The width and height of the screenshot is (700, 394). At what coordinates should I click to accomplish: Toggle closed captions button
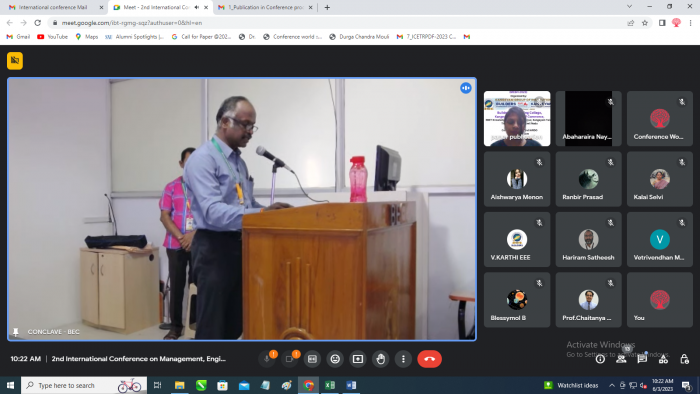point(312,359)
